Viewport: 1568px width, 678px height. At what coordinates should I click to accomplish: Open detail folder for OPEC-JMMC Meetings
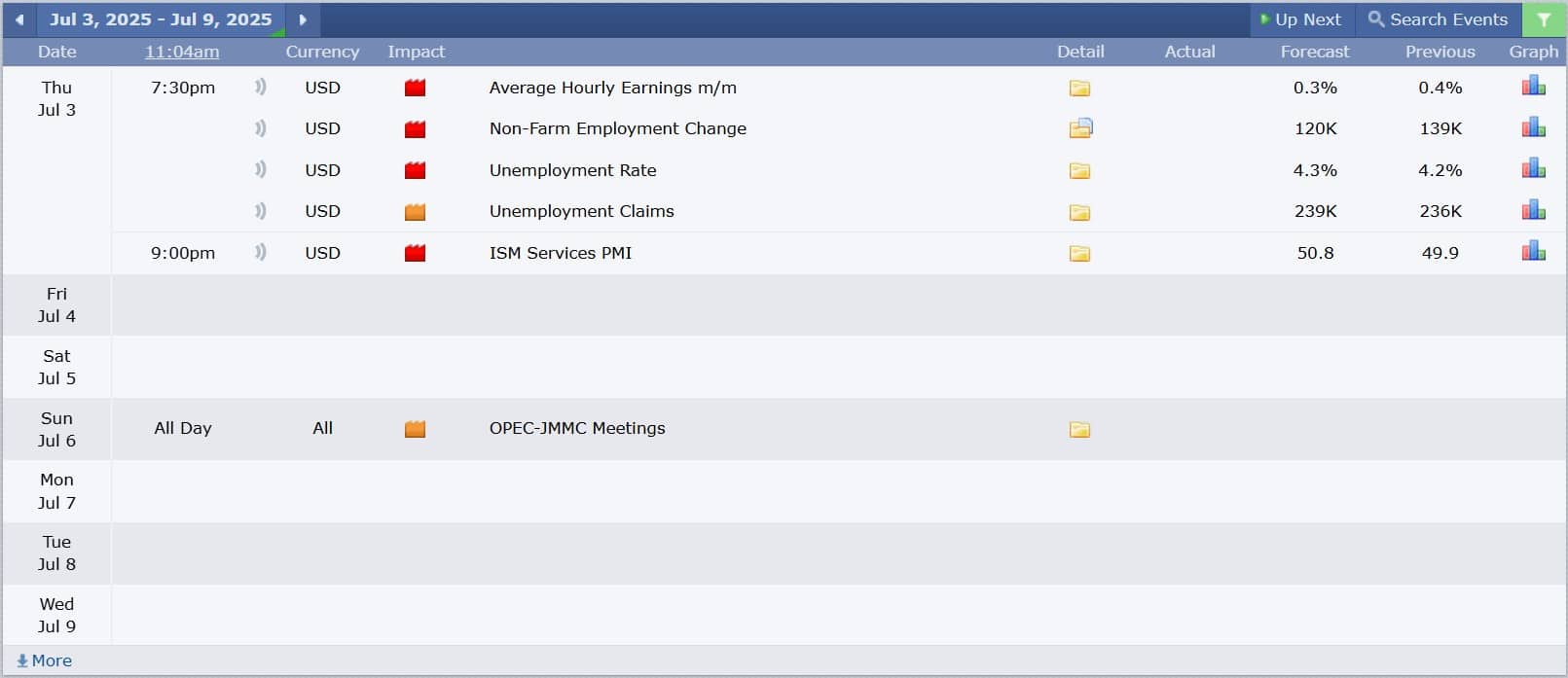[x=1079, y=429]
